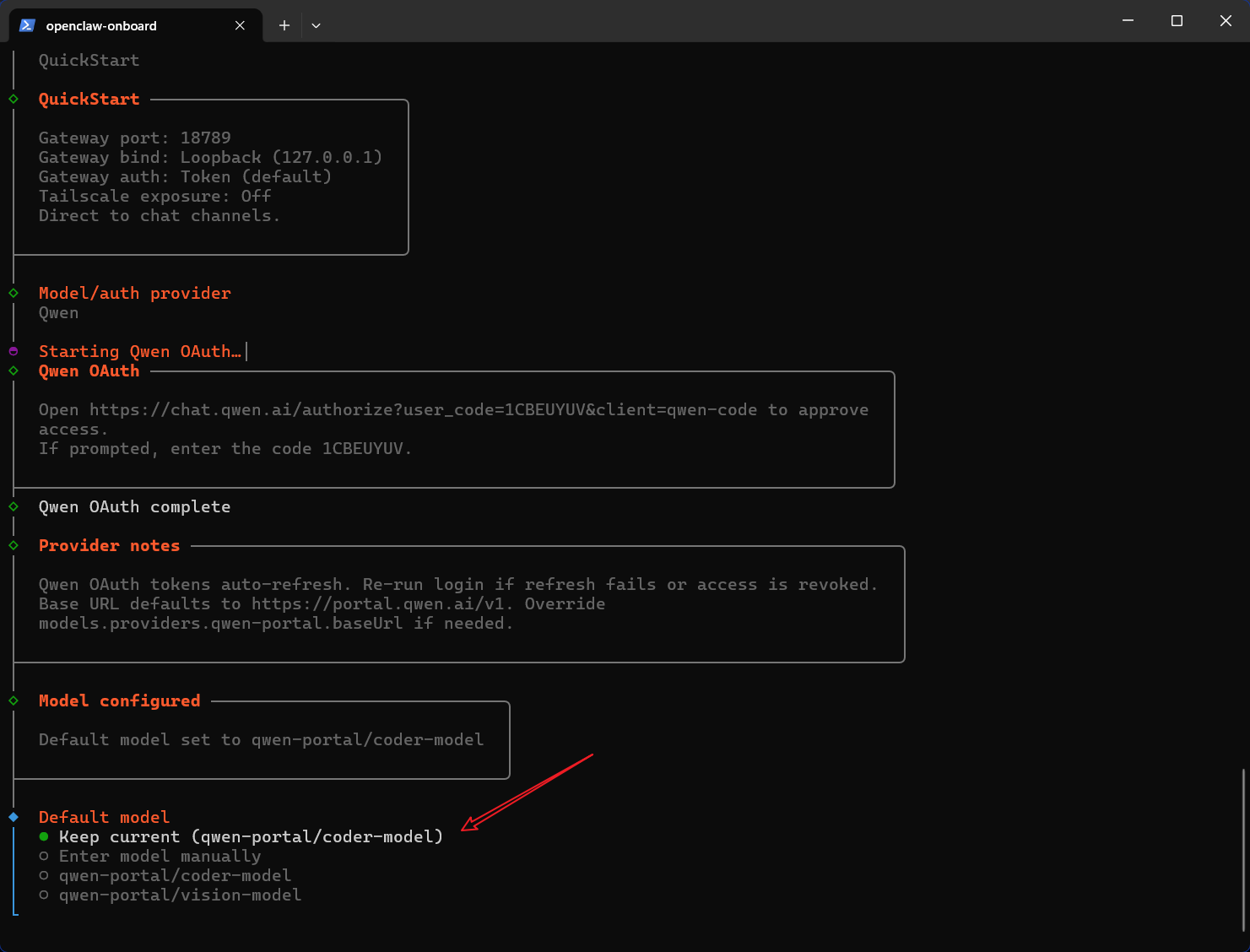Click the Gateway auth: Token (default) line
Viewport: 1250px width, 952px height.
pyautogui.click(x=185, y=176)
